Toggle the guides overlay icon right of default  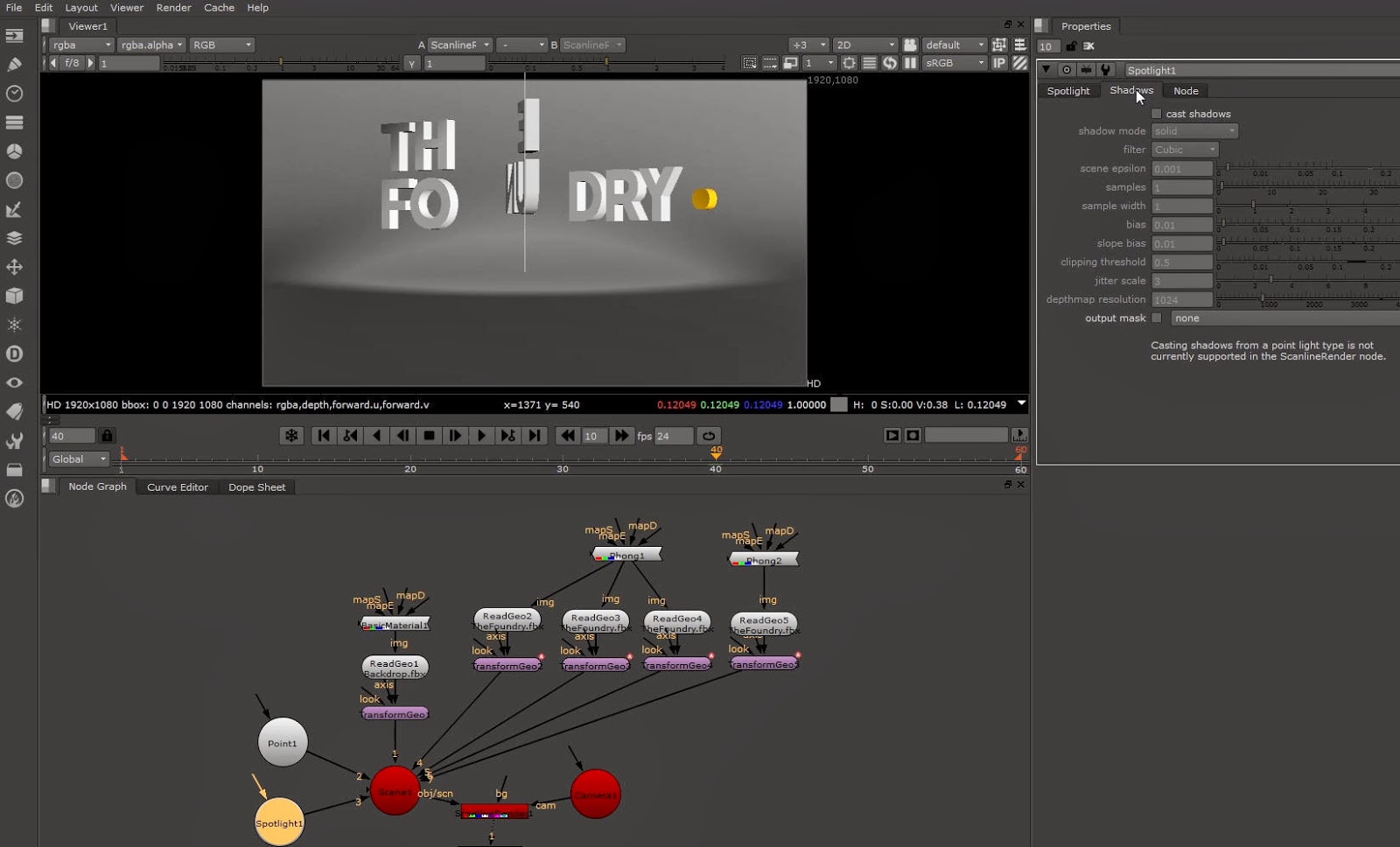point(999,45)
